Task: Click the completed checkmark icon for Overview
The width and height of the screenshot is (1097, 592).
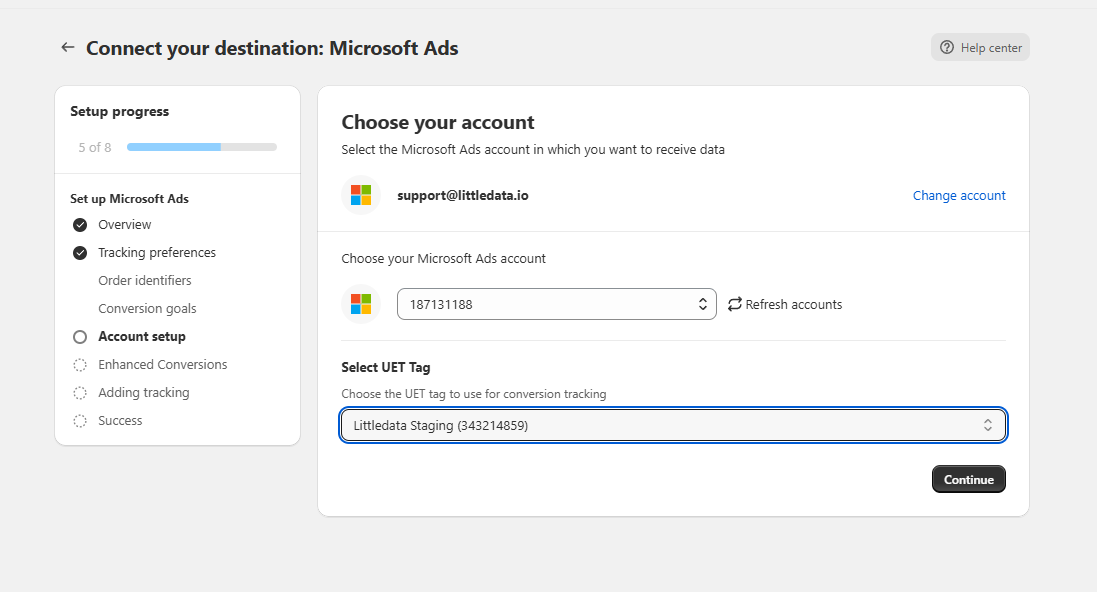Action: (80, 225)
